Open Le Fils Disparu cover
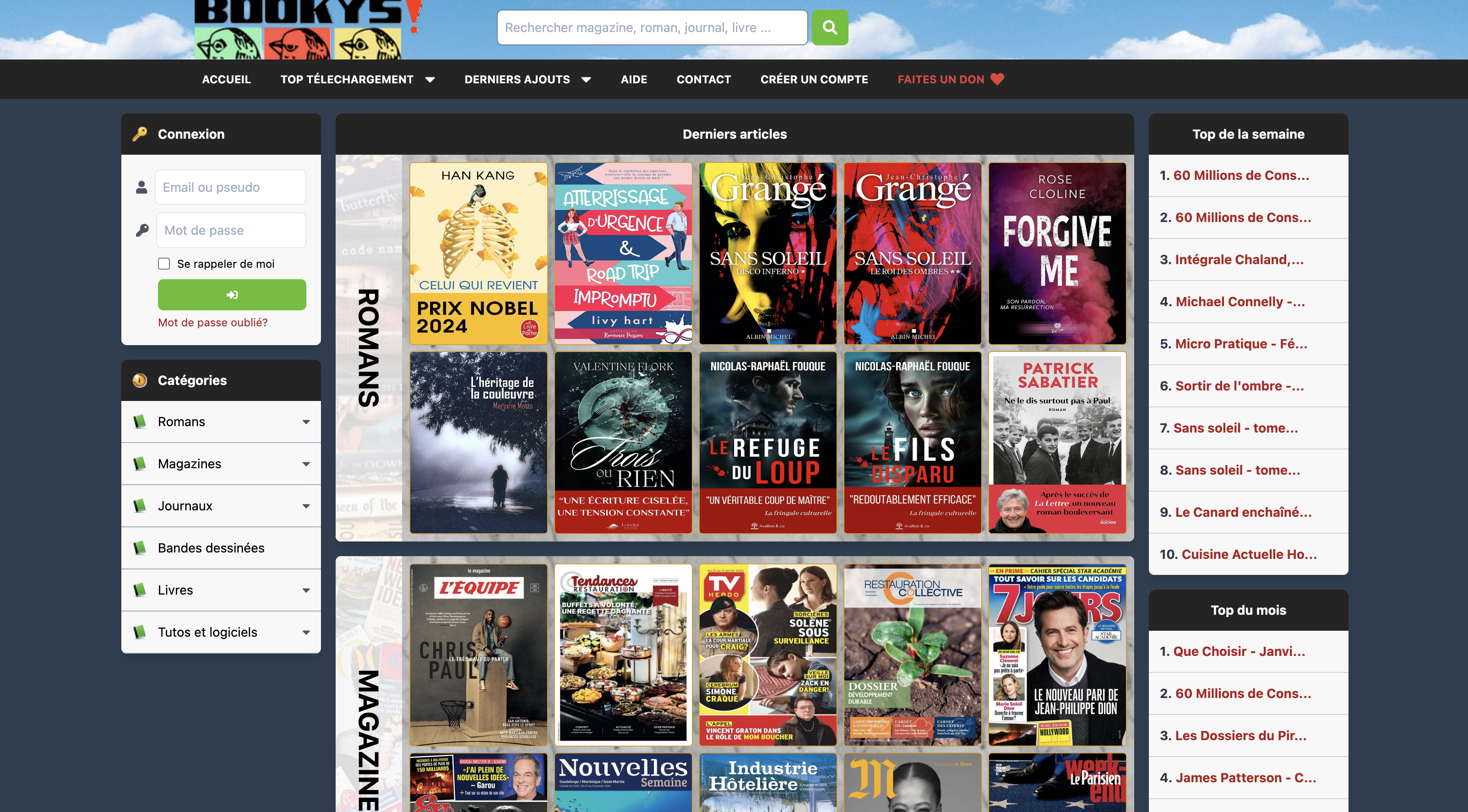The width and height of the screenshot is (1468, 812). [913, 443]
